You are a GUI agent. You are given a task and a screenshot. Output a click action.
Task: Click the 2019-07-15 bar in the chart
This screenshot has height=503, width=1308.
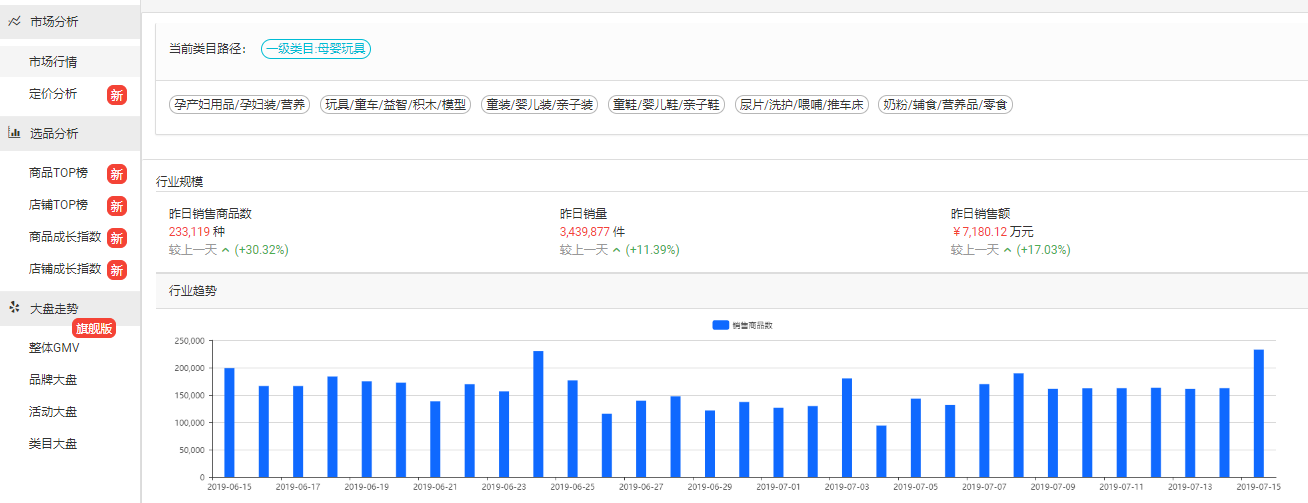(x=1258, y=413)
